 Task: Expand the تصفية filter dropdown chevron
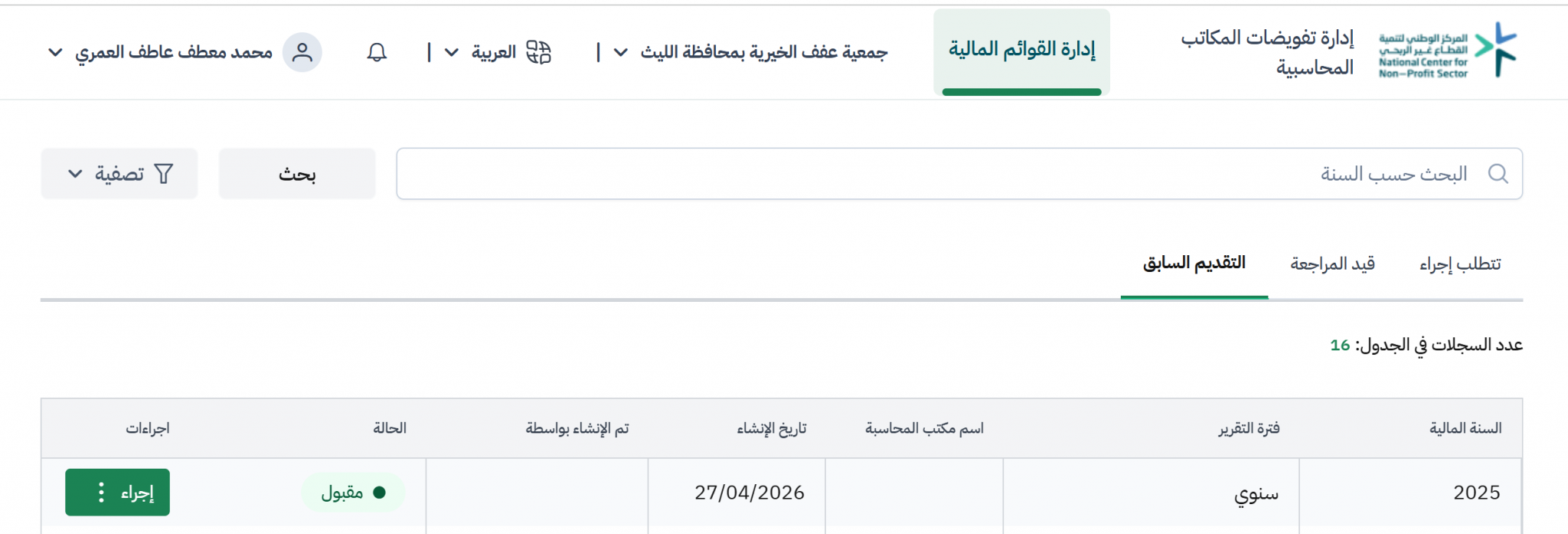[75, 174]
